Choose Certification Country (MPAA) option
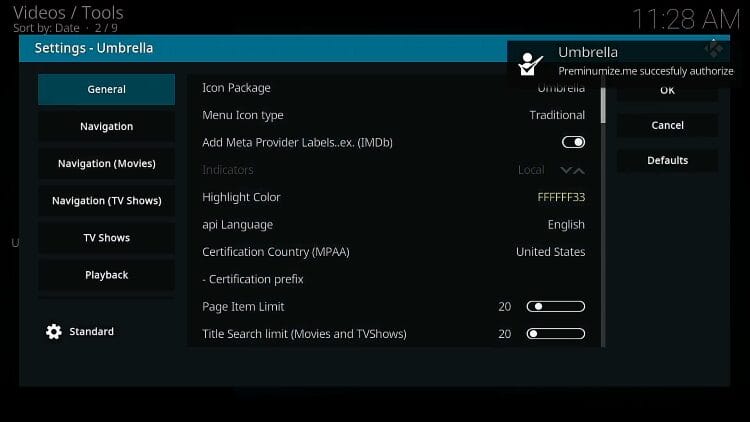Viewport: 750px width, 422px height. [x=393, y=252]
